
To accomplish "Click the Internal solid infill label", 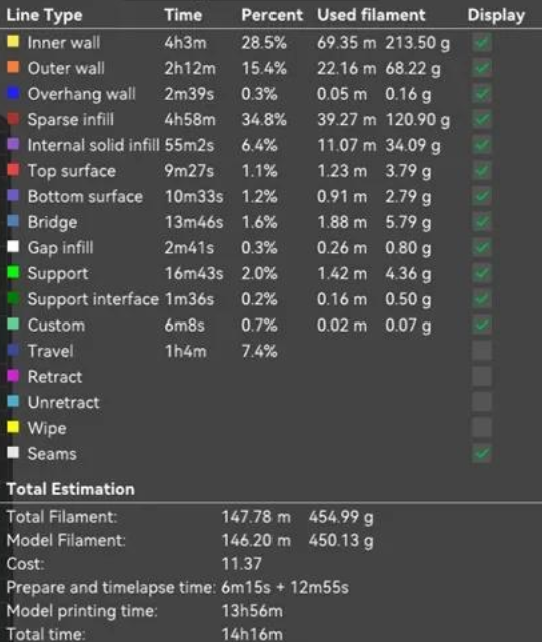I will (93, 145).
